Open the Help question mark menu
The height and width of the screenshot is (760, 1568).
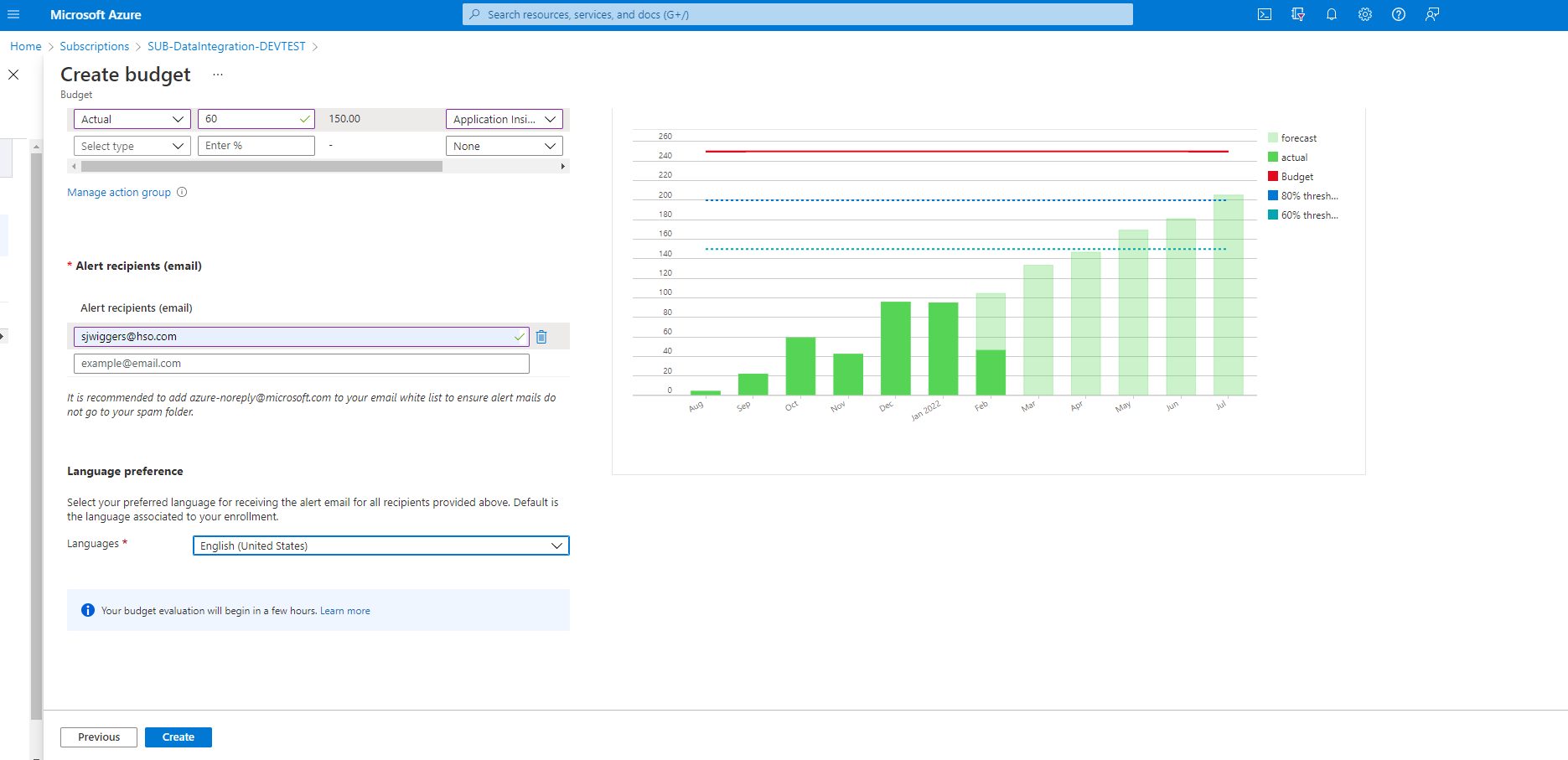point(1399,14)
